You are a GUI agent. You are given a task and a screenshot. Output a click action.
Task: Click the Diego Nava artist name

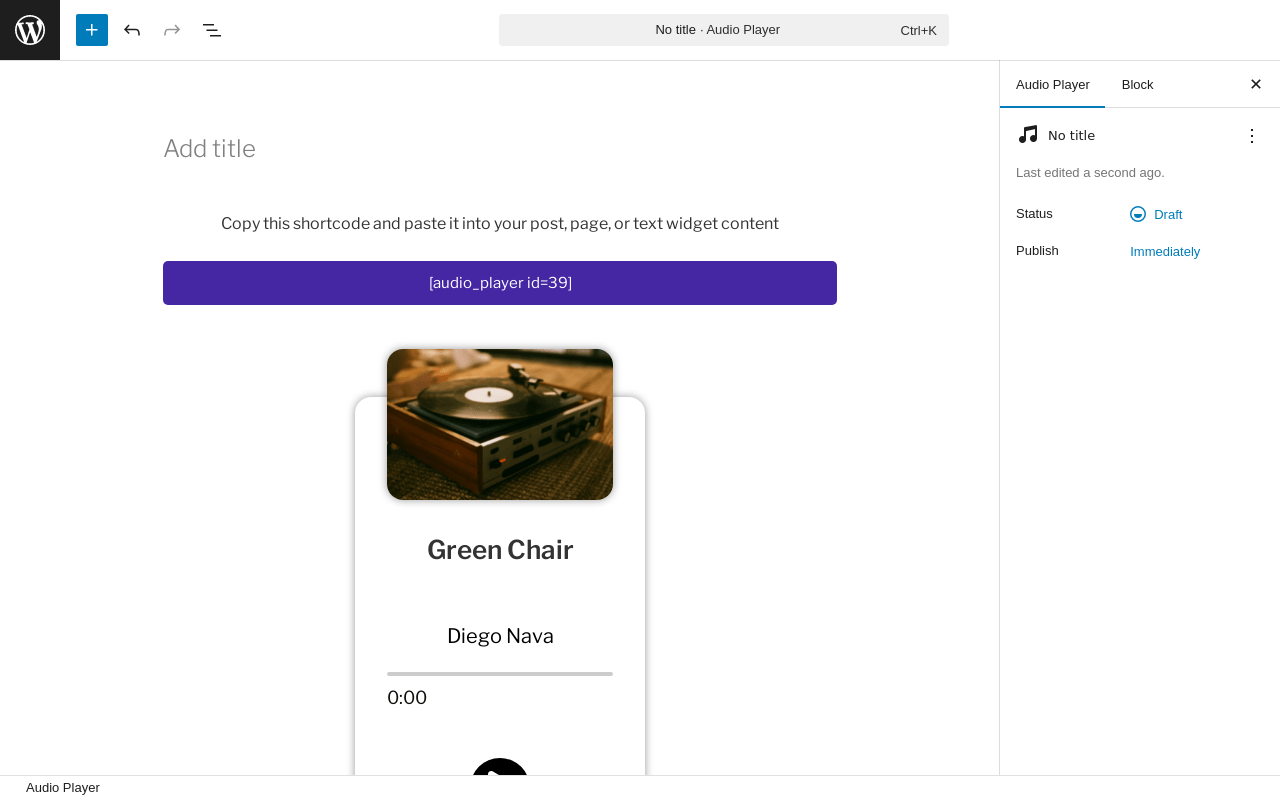pos(500,636)
